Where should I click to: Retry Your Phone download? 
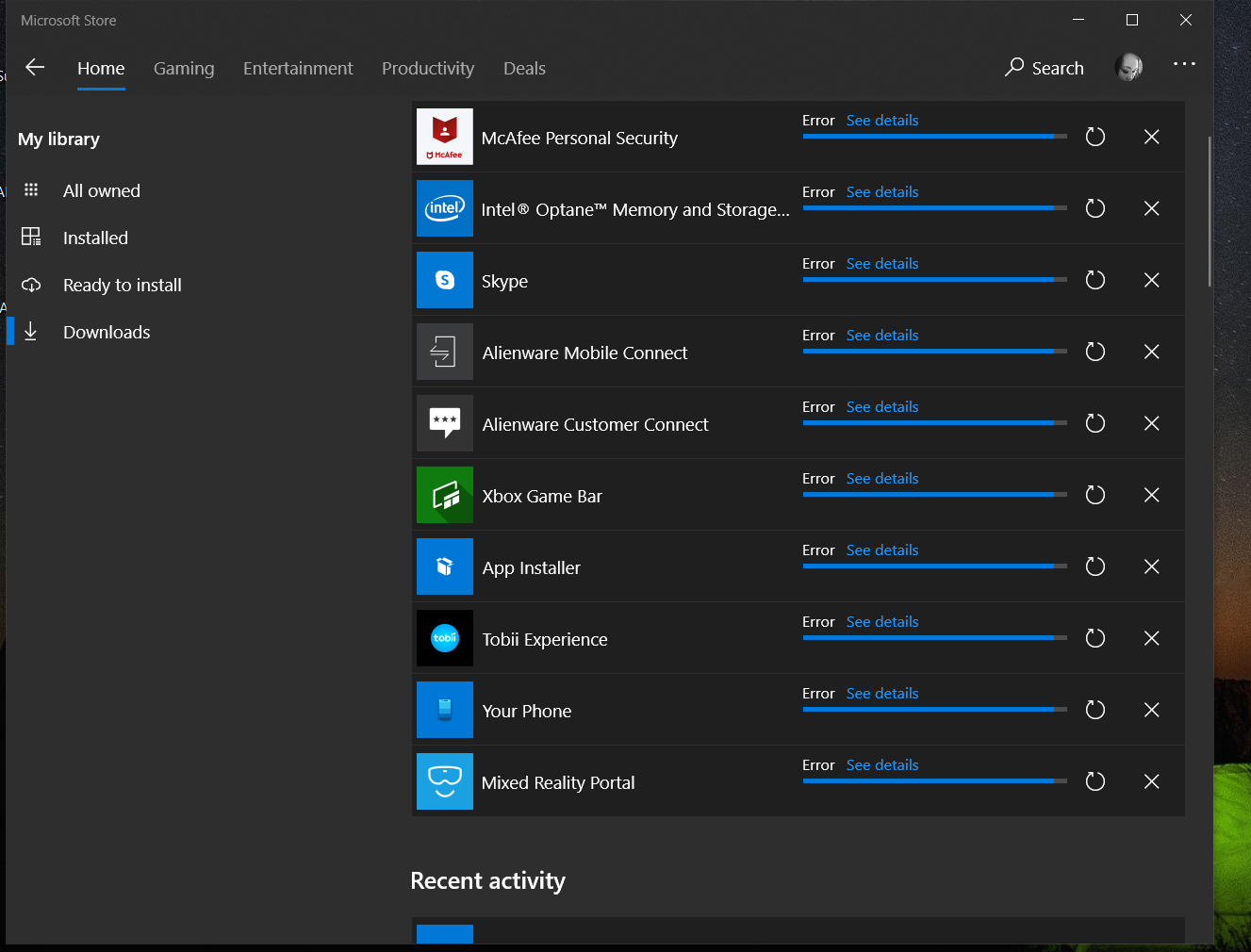[x=1095, y=710]
